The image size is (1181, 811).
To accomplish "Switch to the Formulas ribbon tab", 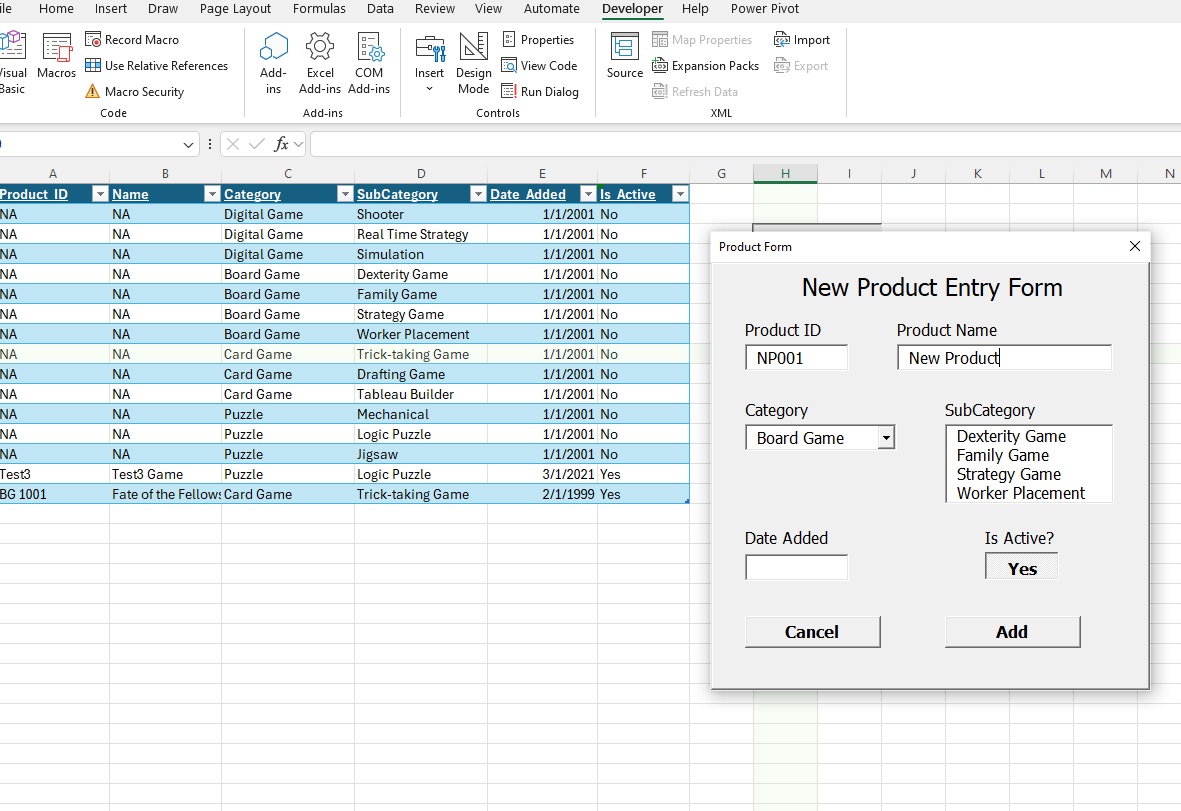I will (x=319, y=9).
